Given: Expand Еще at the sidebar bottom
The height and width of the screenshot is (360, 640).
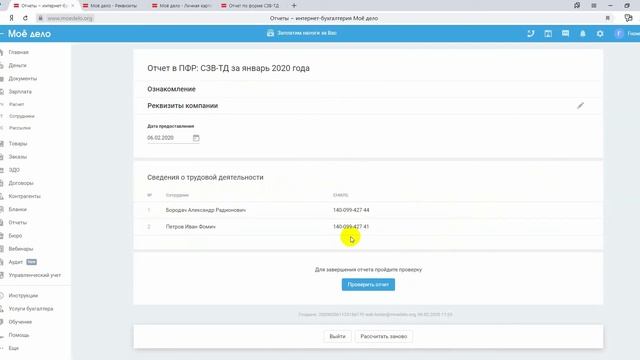Looking at the screenshot, I should (x=13, y=348).
